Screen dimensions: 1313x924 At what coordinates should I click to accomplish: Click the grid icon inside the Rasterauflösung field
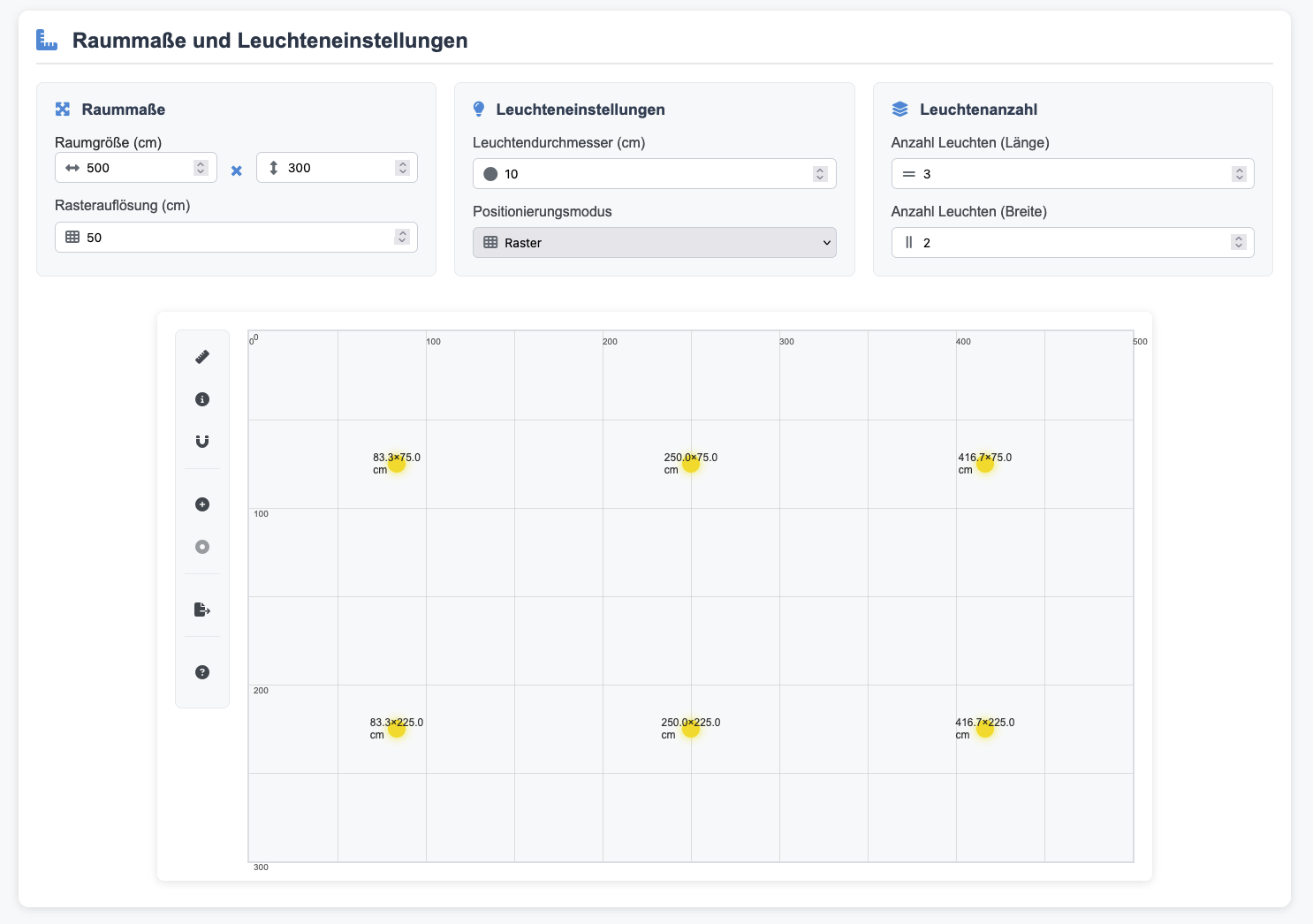72,237
